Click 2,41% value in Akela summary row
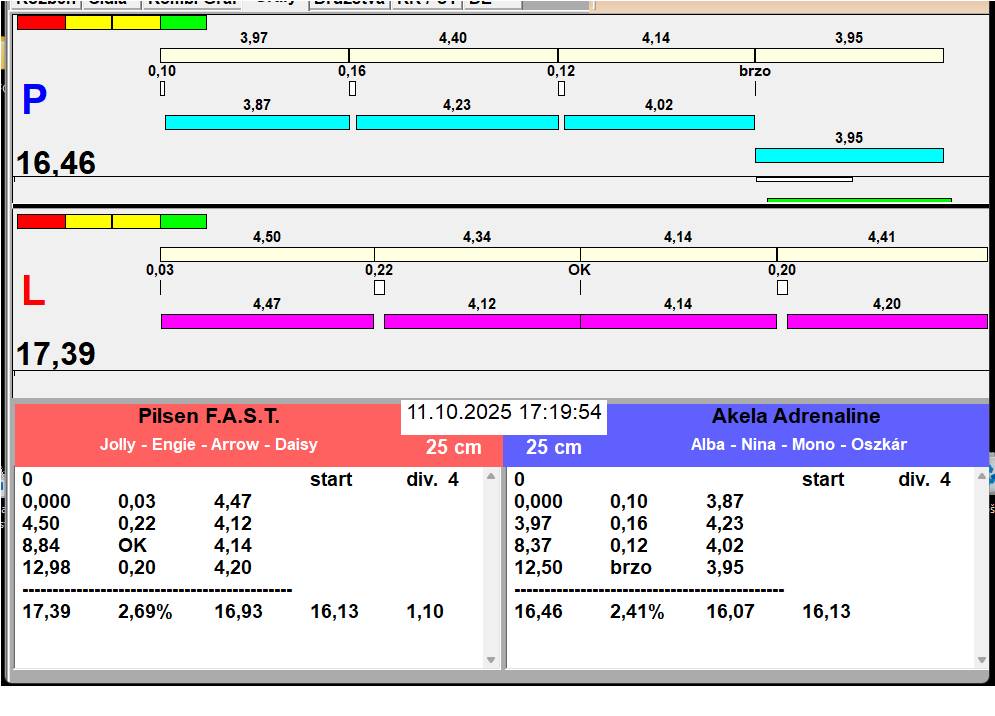Screen dimensions: 995x716 point(637,611)
